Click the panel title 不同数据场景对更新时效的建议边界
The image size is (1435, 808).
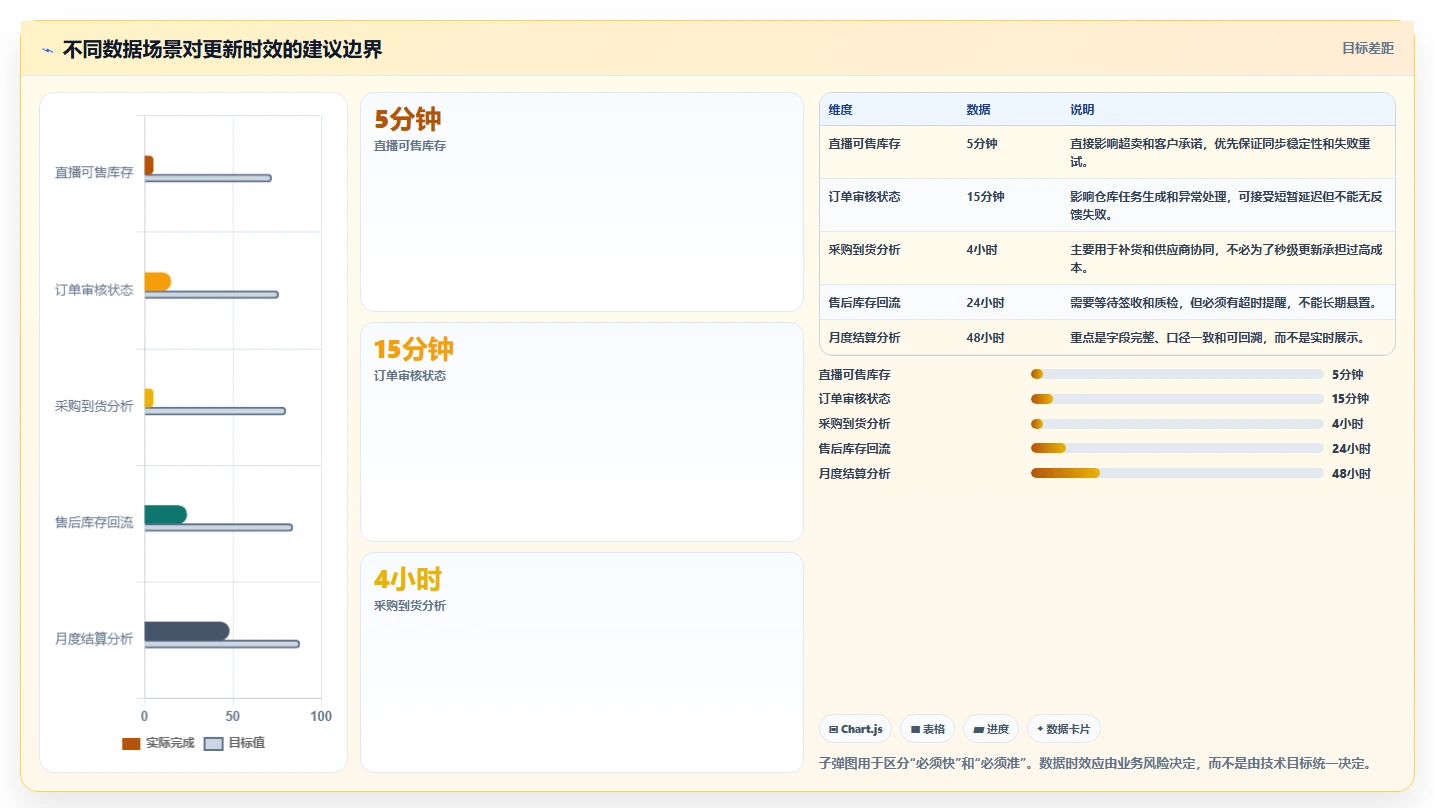[x=222, y=50]
